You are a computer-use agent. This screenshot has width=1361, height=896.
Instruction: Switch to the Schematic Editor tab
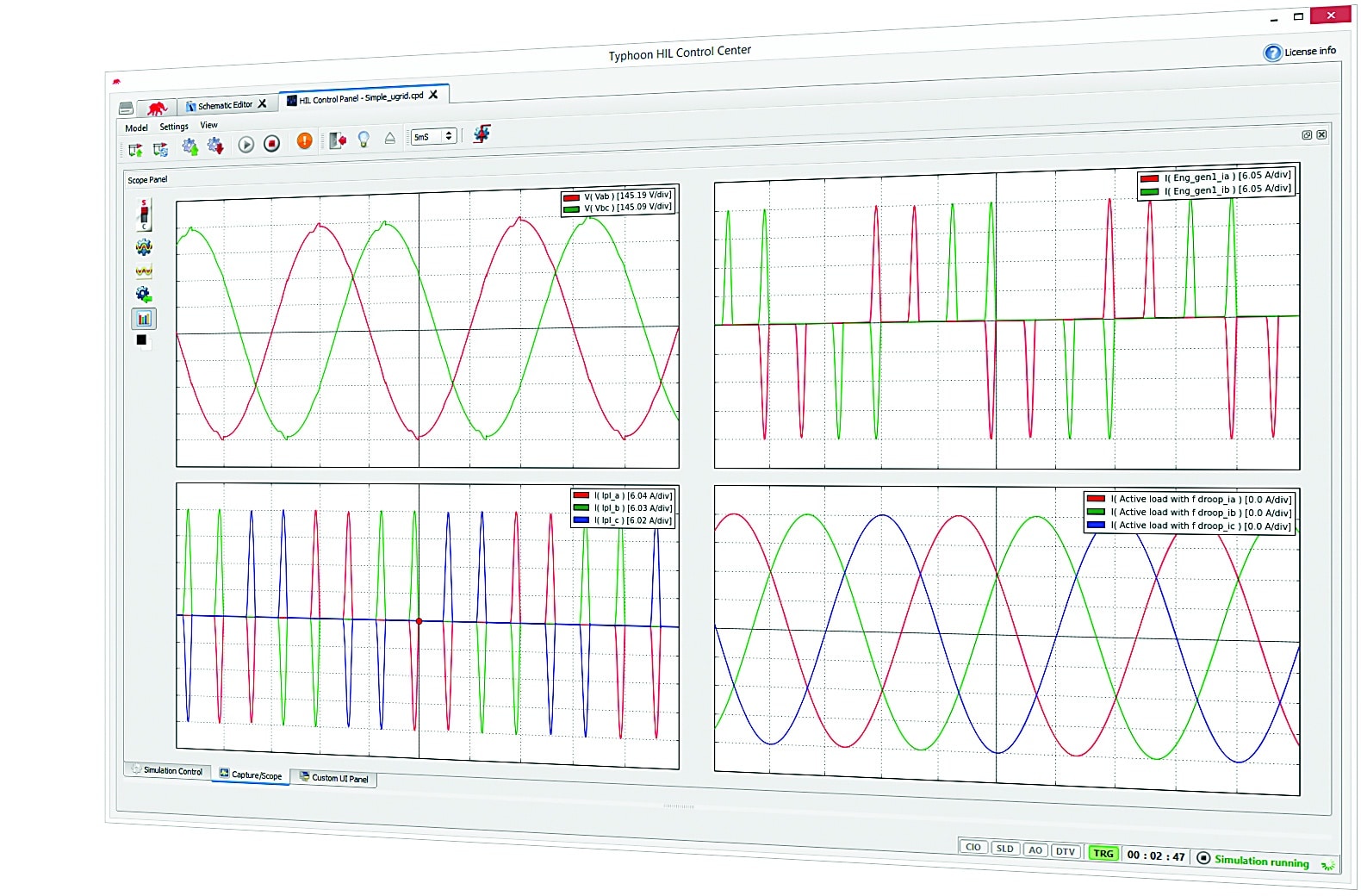(x=225, y=105)
